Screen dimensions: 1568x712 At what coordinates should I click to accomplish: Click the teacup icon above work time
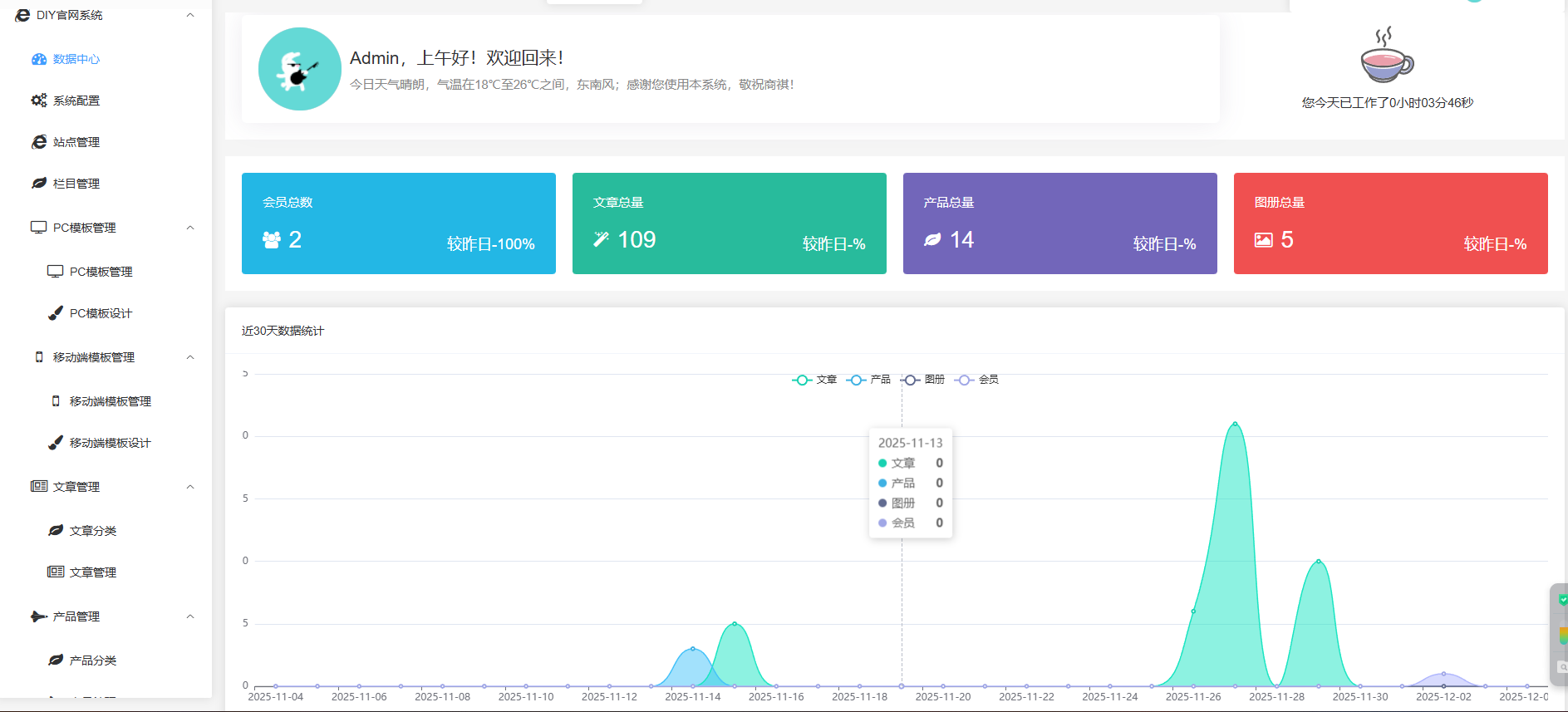point(1386,56)
